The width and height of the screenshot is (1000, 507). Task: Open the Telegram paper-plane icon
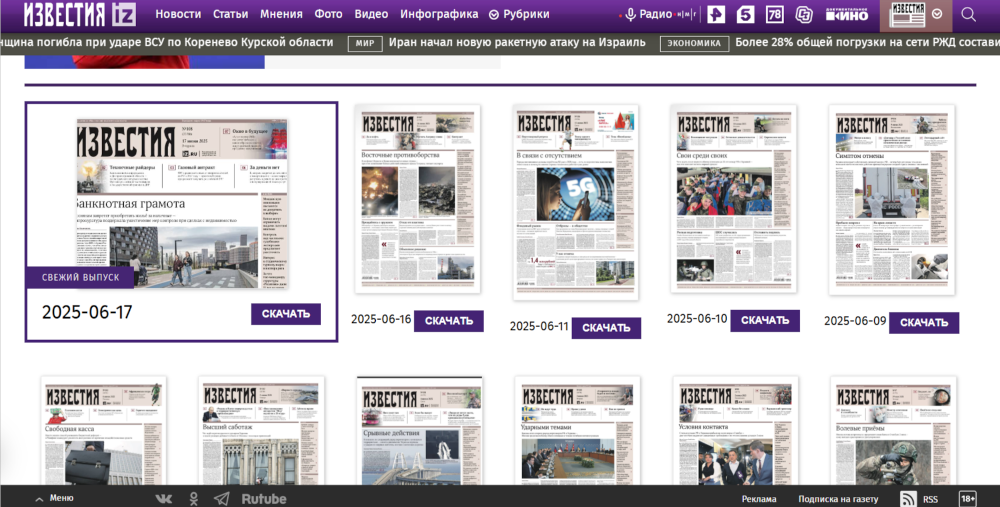(221, 499)
